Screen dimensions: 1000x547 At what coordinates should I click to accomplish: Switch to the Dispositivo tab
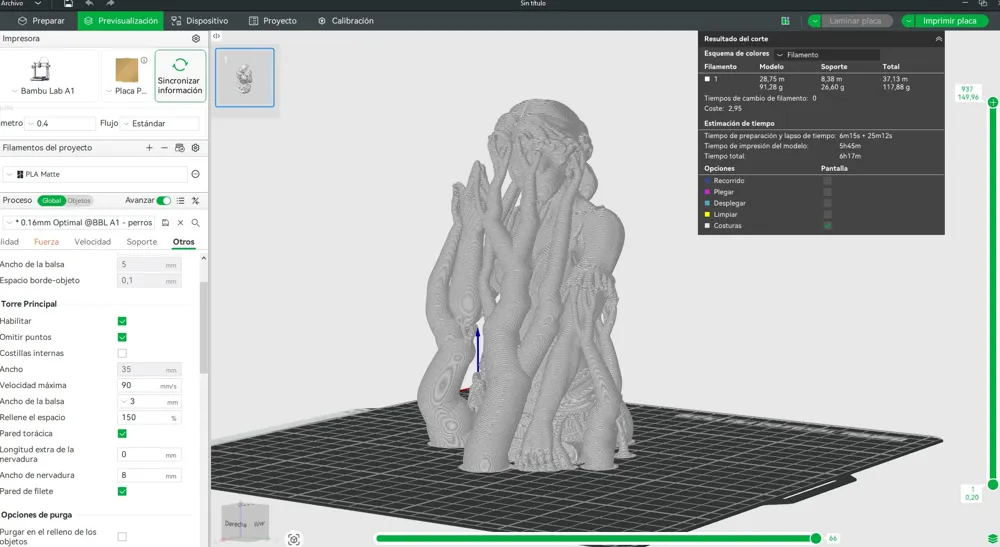[199, 21]
